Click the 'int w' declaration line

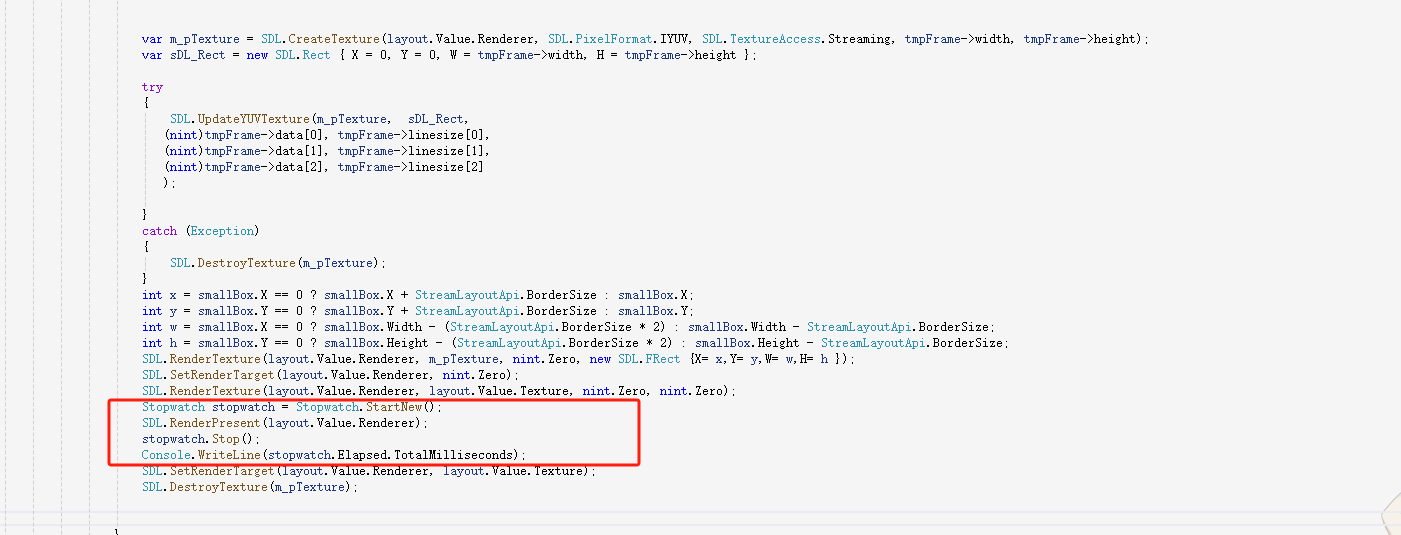568,327
